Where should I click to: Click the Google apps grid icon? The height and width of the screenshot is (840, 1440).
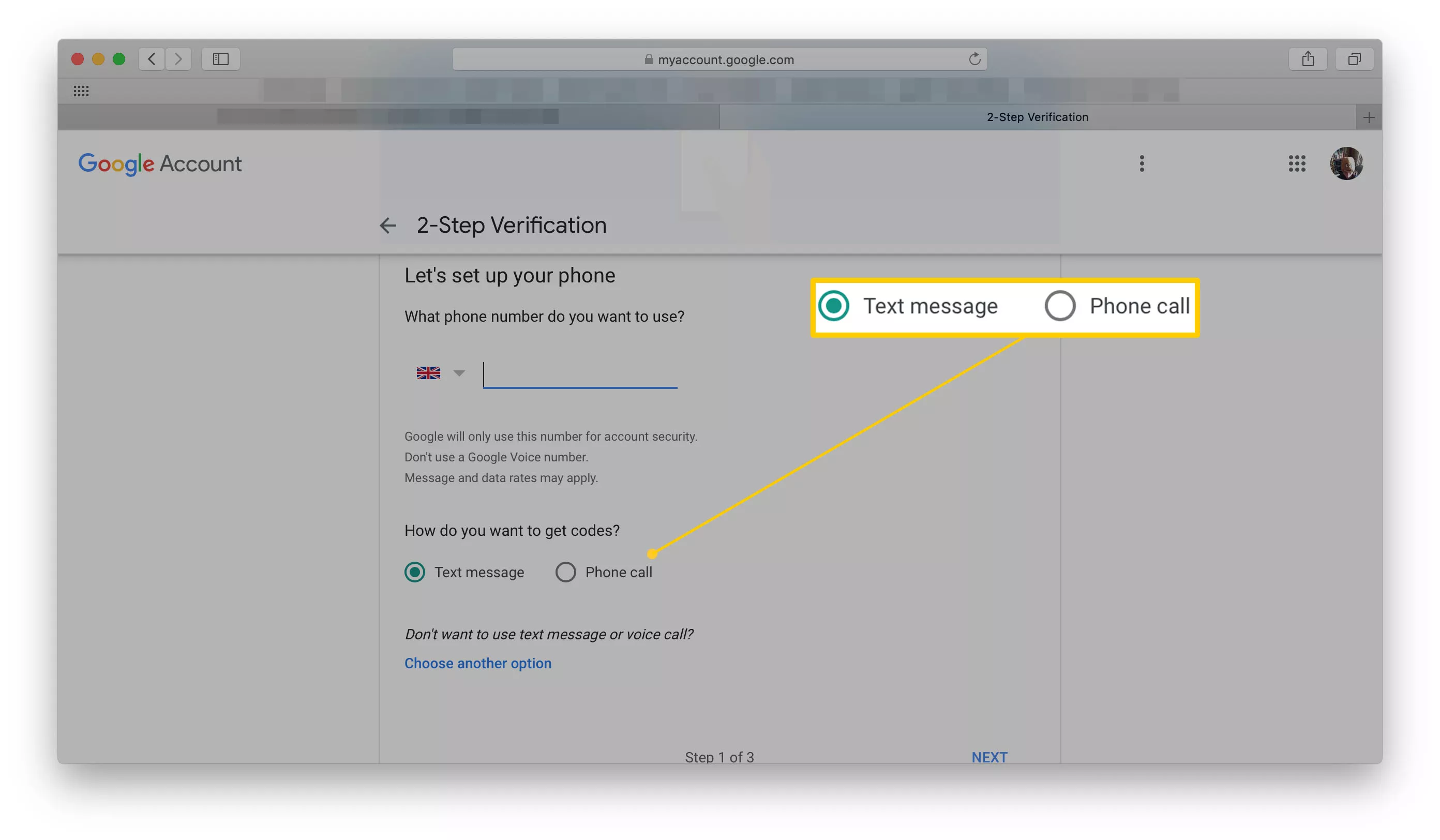tap(1297, 163)
